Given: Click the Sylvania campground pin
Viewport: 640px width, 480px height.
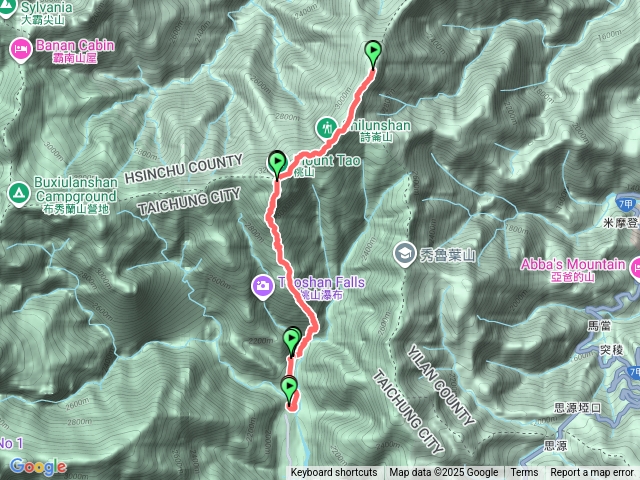Looking at the screenshot, I should coord(7,8).
